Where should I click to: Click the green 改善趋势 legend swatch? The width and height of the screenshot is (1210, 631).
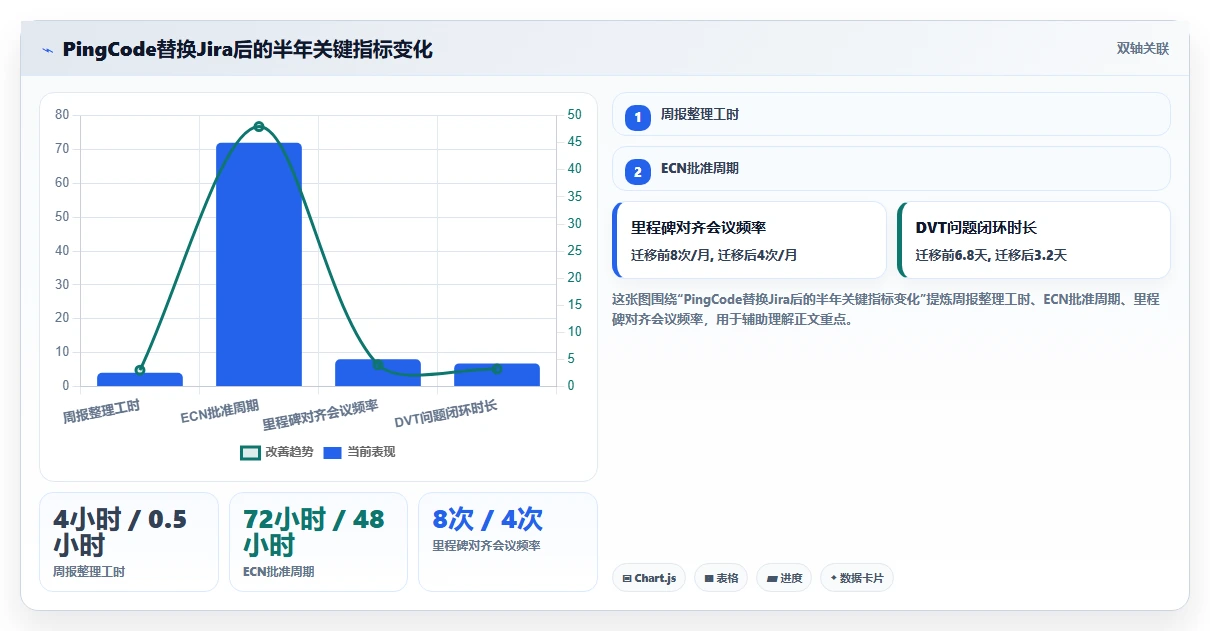250,453
